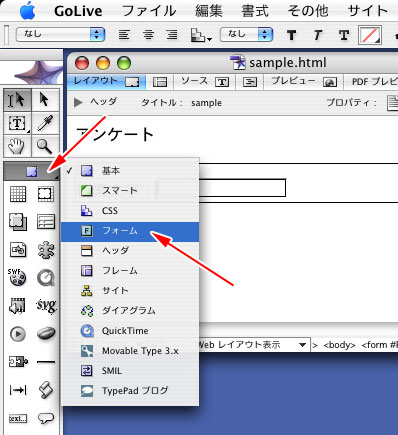
Task: Open the text color swatch
Action: click(370, 35)
